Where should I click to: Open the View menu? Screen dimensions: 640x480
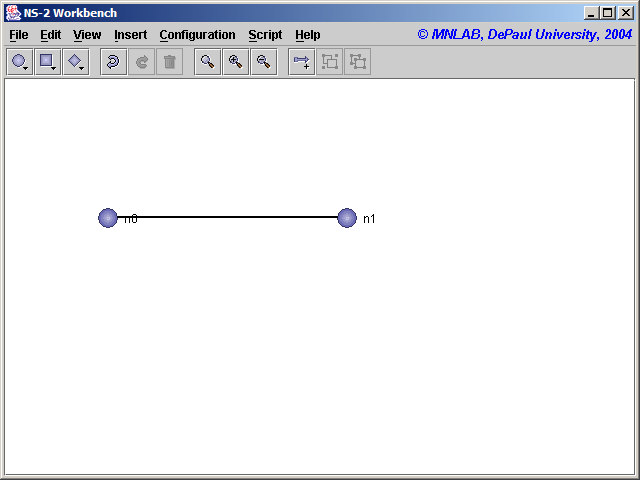click(87, 35)
